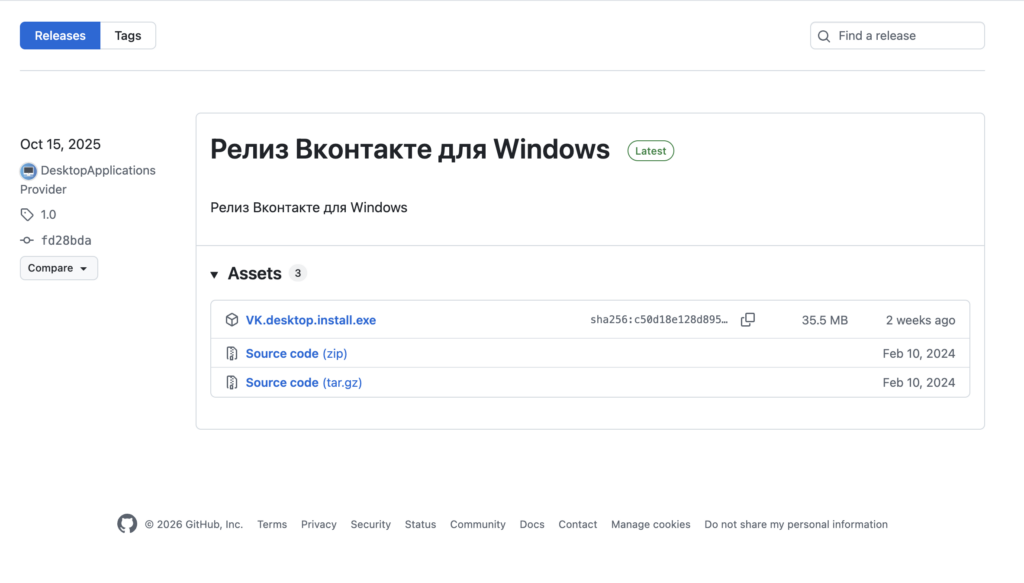The height and width of the screenshot is (583, 1024).
Task: Open the Terms footer link
Action: (x=272, y=524)
